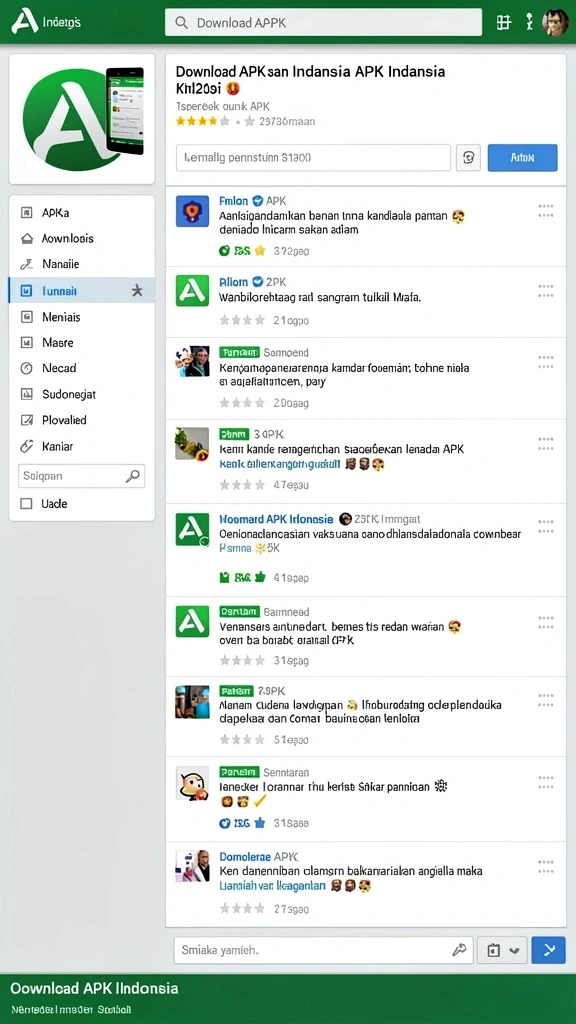Viewport: 576px width, 1024px height.
Task: Toggle the Uade checkbox
Action: [26, 504]
